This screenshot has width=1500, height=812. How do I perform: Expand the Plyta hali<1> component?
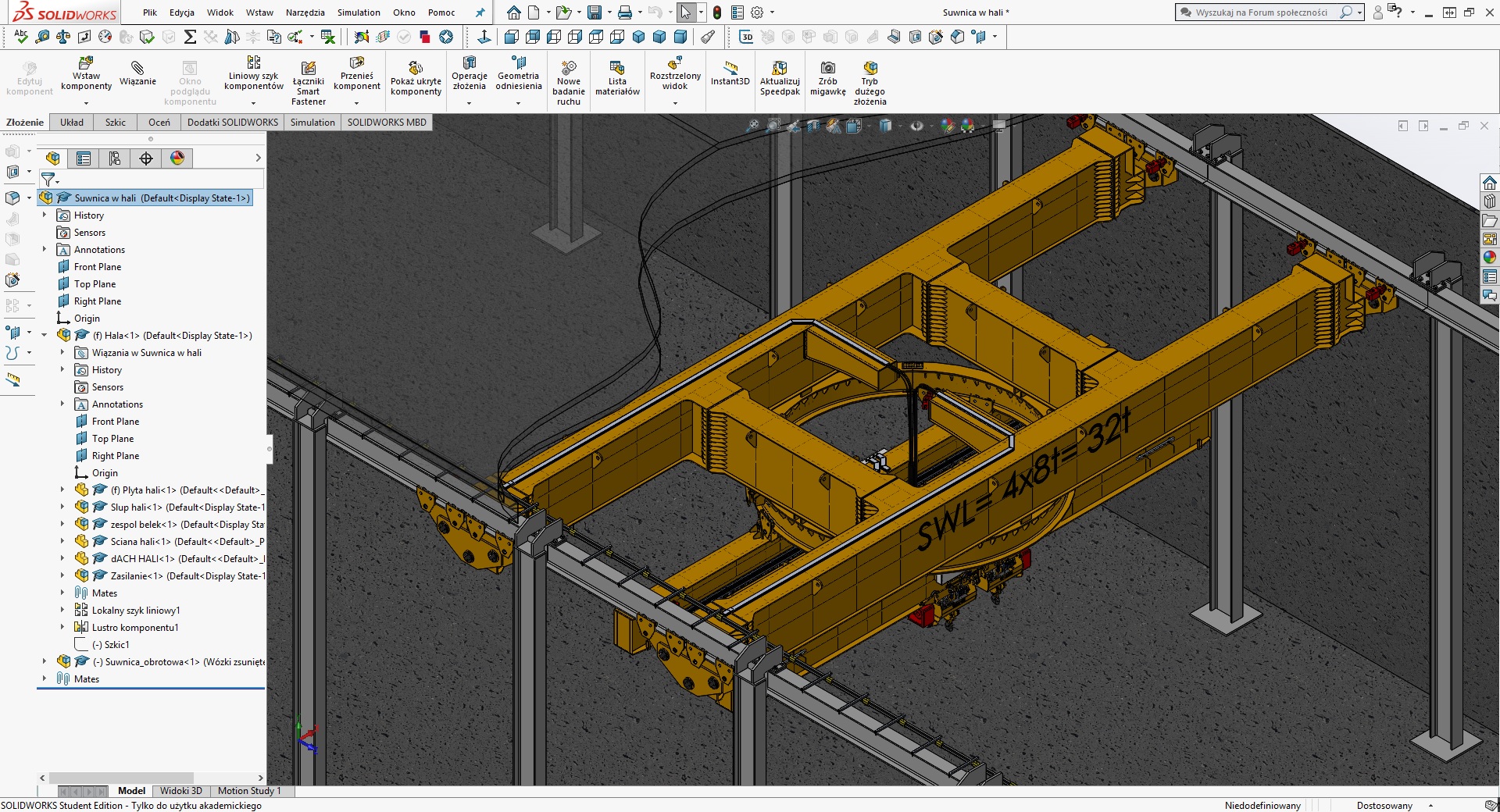click(x=62, y=490)
